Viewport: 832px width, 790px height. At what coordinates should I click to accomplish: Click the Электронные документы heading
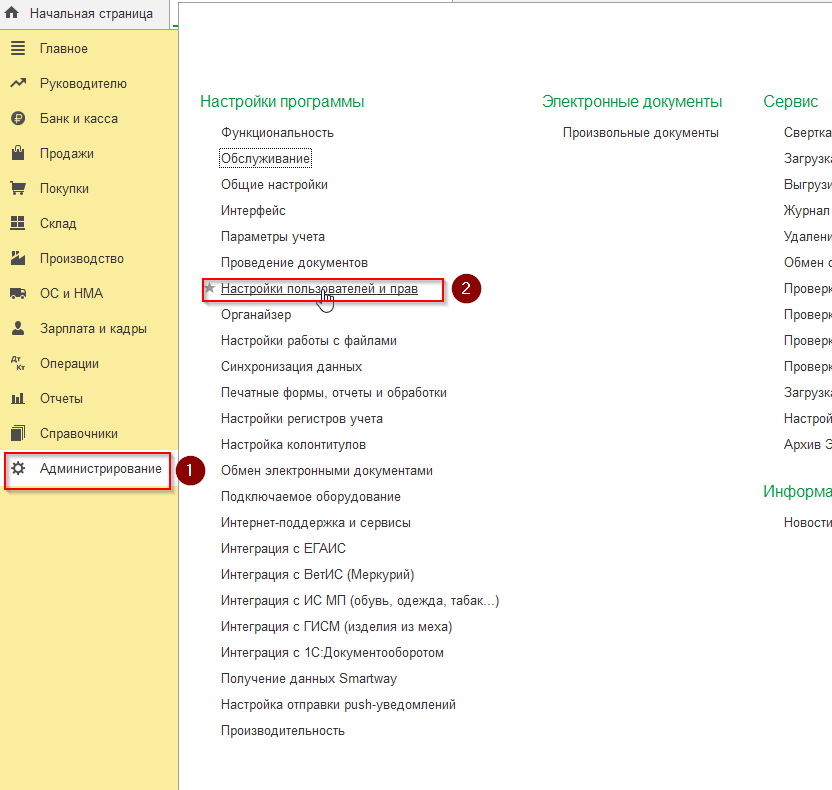[632, 101]
